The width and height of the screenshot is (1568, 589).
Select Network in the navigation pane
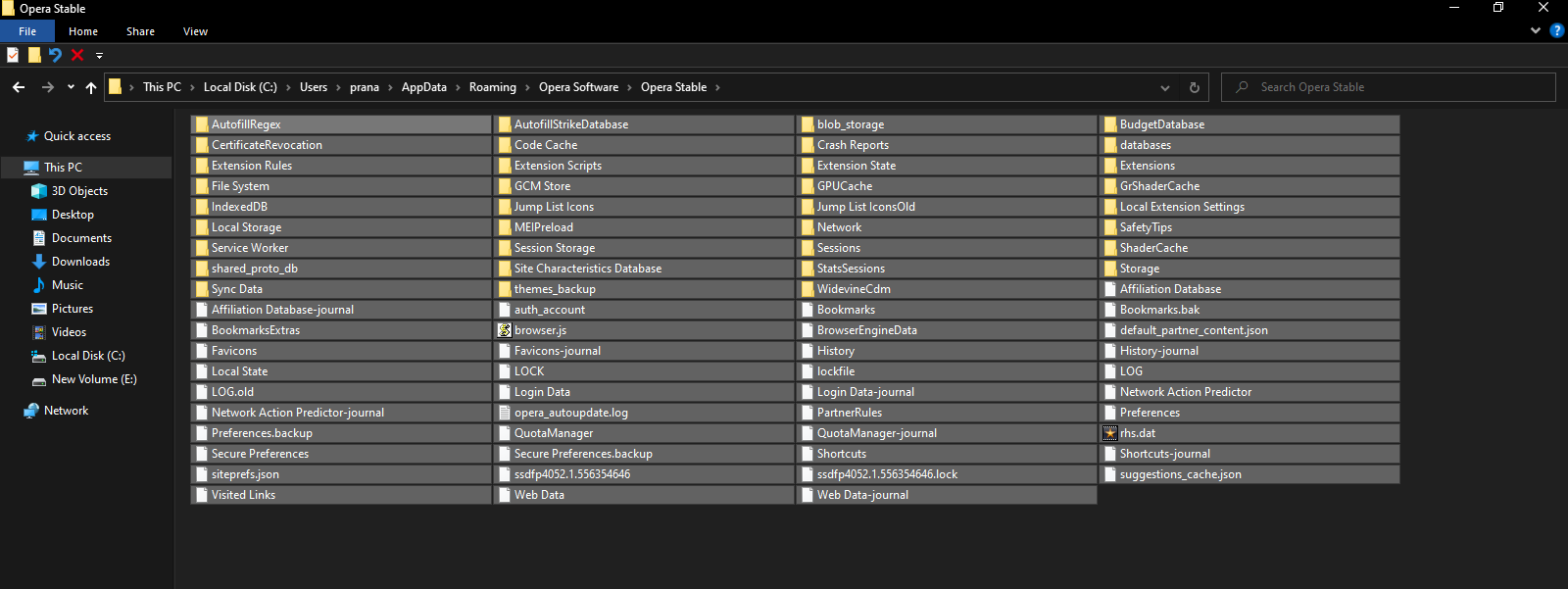(66, 411)
